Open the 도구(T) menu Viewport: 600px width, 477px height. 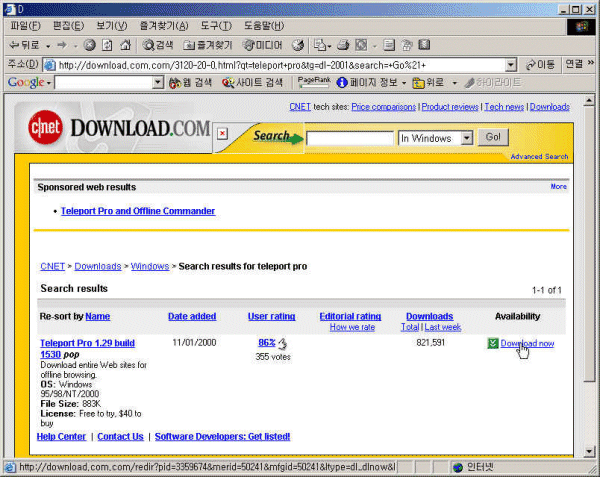click(x=216, y=26)
